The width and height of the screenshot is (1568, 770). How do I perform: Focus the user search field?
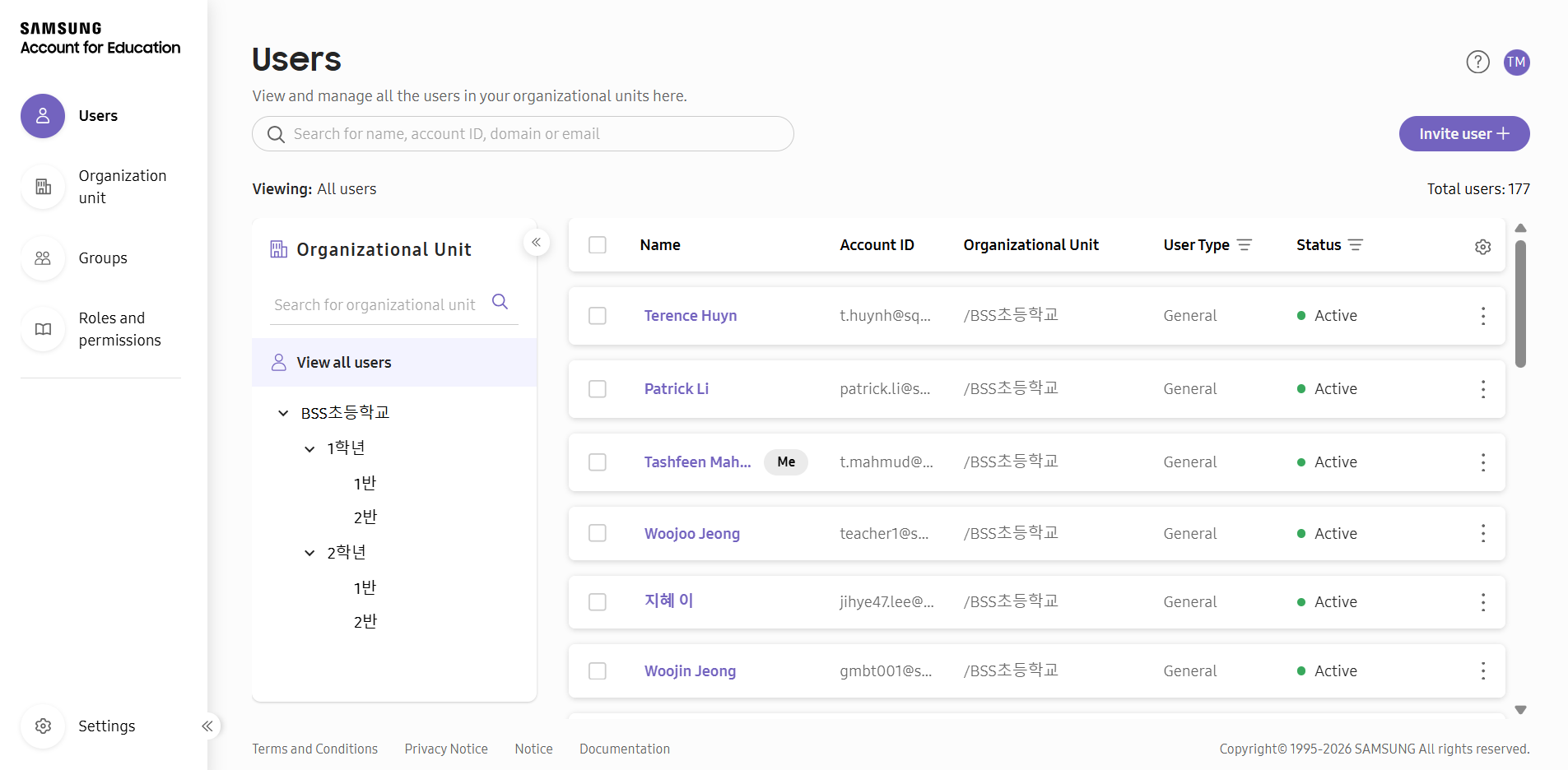[x=523, y=134]
